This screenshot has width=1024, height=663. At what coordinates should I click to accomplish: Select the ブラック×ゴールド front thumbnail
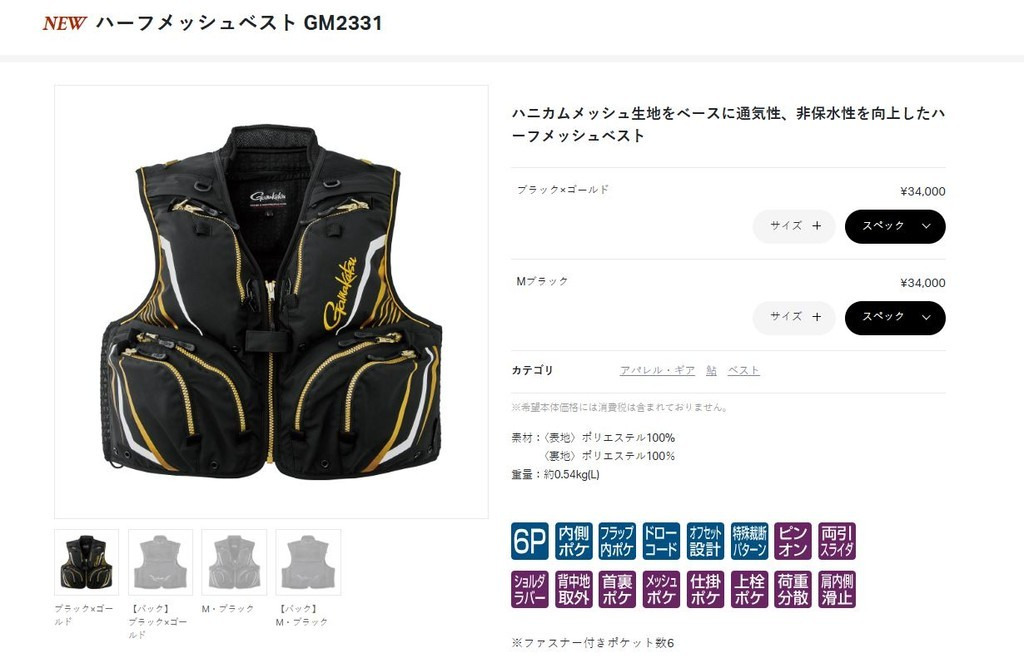click(86, 562)
